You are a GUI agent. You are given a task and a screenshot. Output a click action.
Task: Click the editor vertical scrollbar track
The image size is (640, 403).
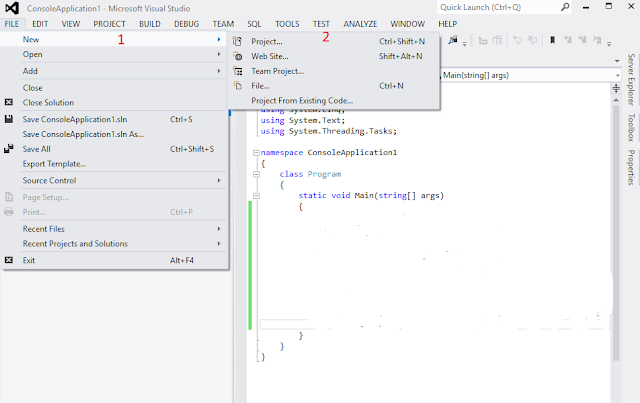[616, 233]
